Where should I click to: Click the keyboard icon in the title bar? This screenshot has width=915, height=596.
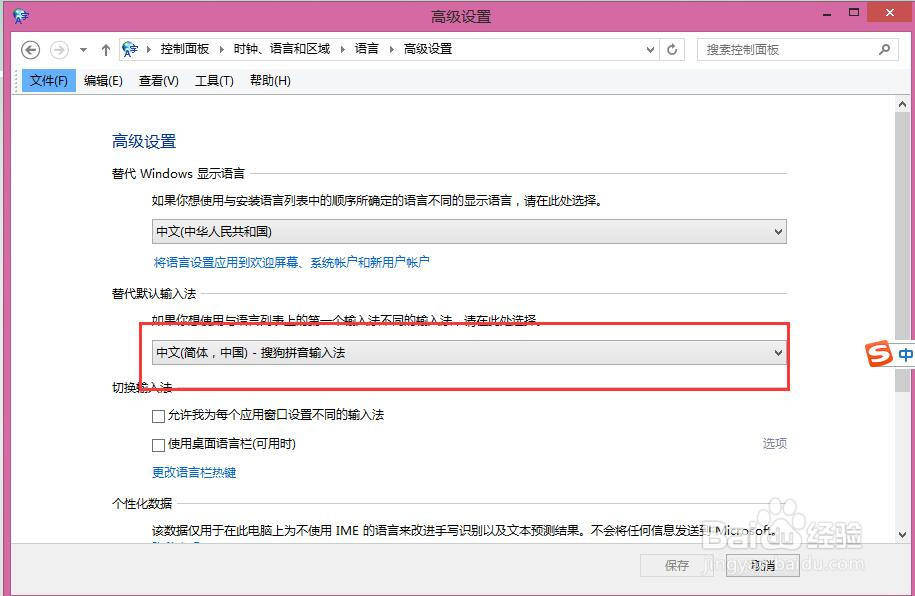(x=22, y=15)
